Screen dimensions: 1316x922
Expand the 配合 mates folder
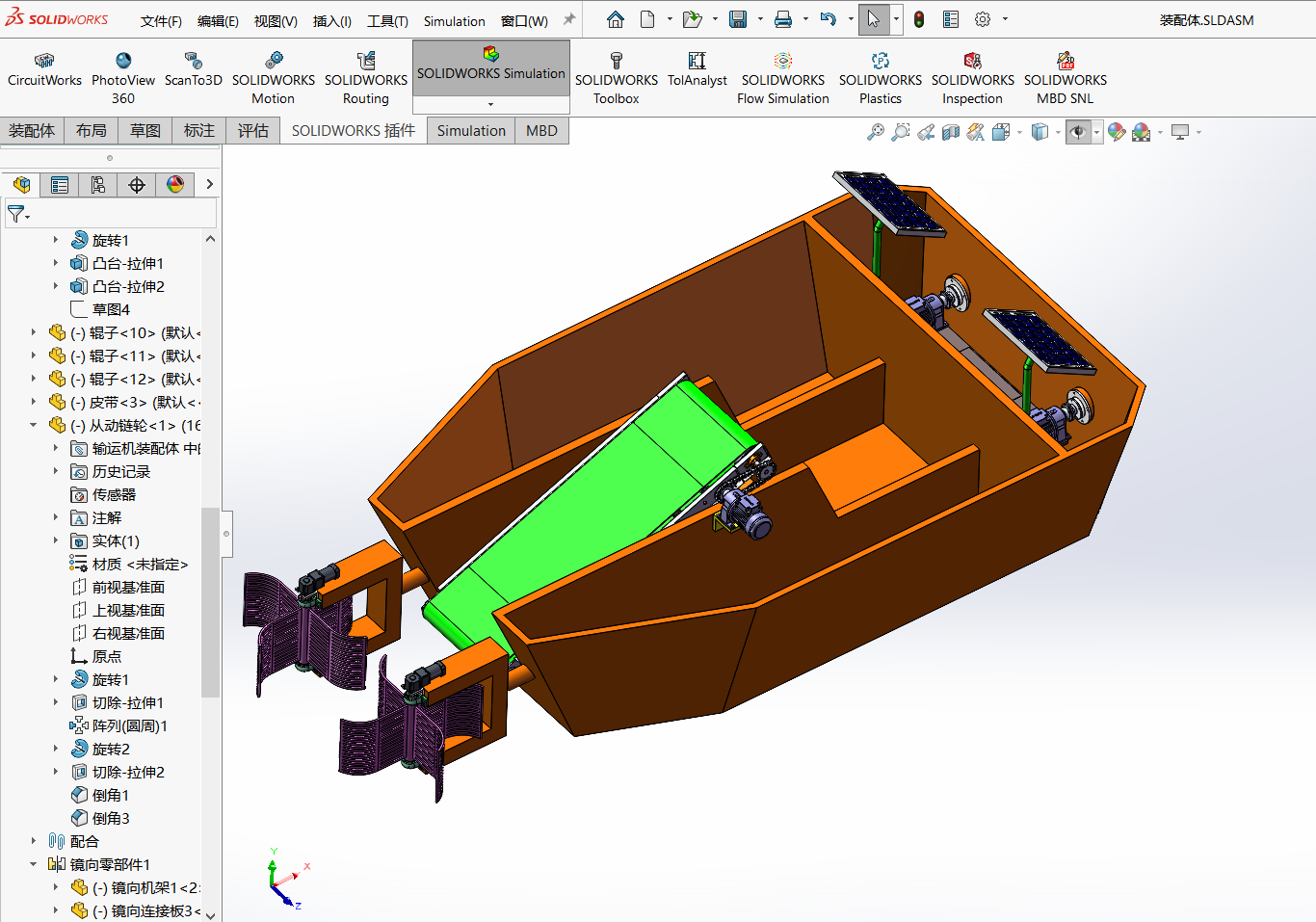tap(34, 841)
